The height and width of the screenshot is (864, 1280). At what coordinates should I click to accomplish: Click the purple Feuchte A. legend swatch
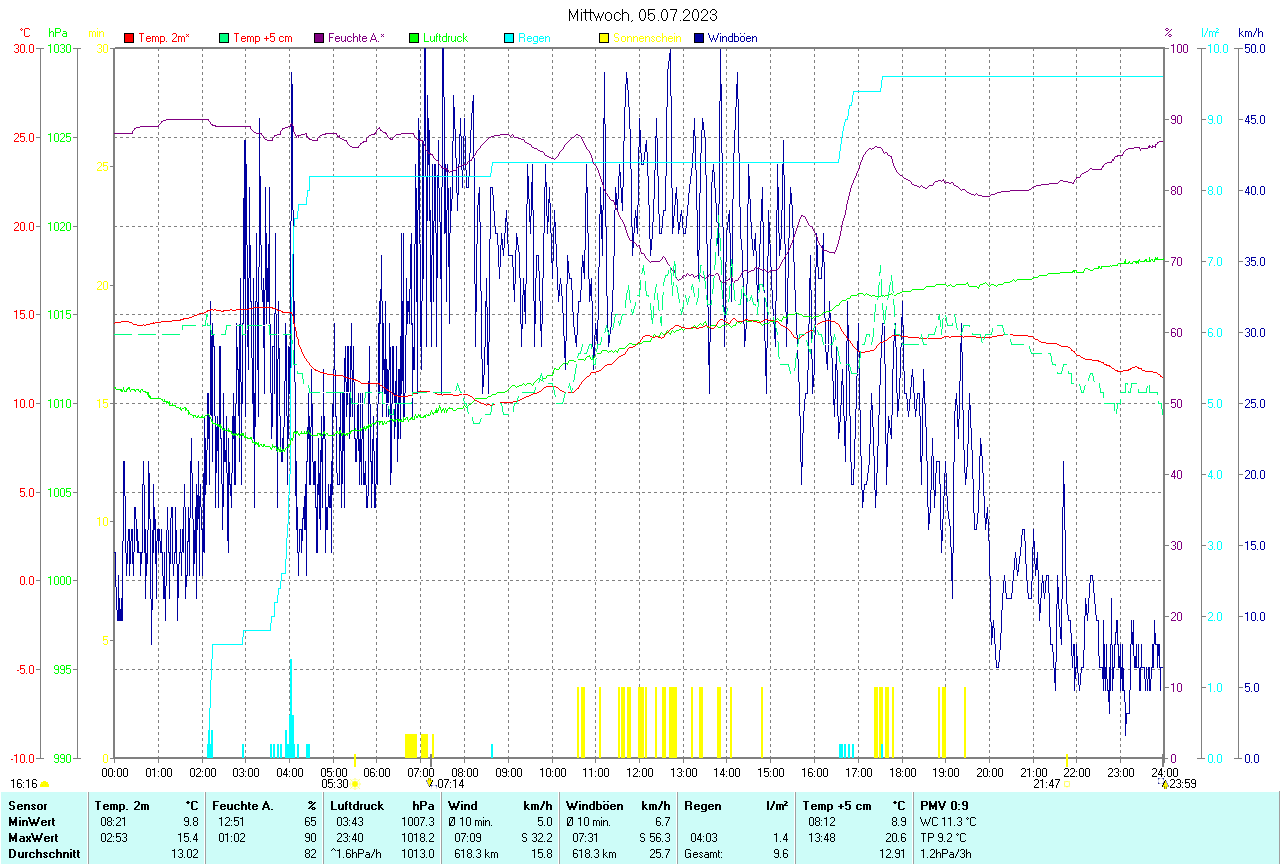point(319,38)
